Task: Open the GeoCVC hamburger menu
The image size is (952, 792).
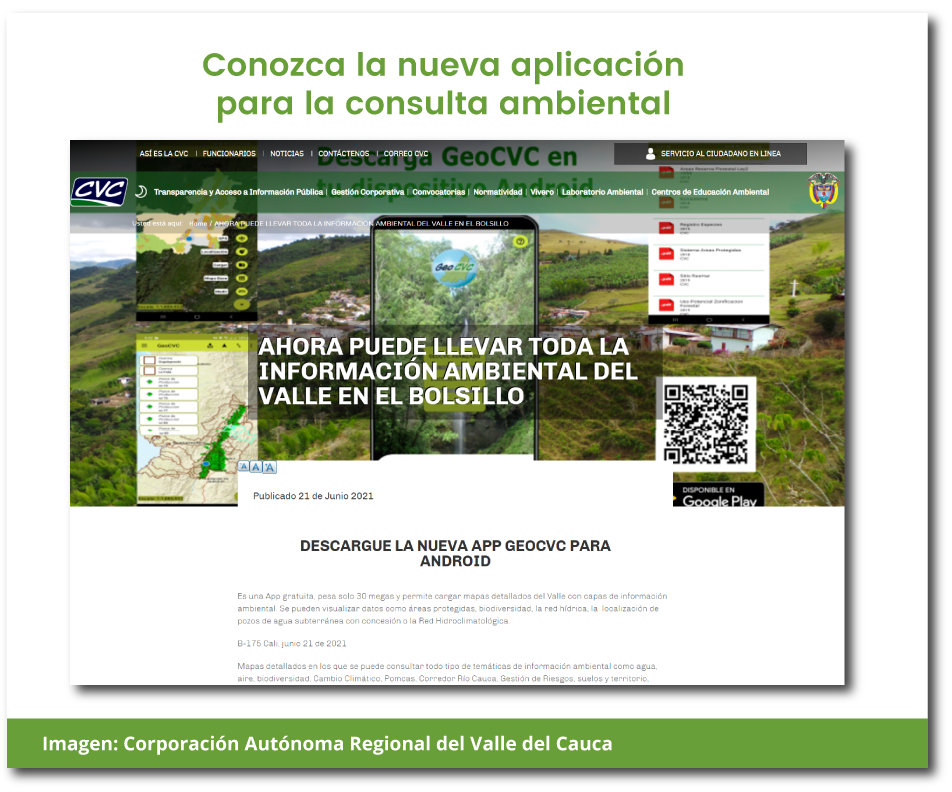Action: (x=144, y=345)
